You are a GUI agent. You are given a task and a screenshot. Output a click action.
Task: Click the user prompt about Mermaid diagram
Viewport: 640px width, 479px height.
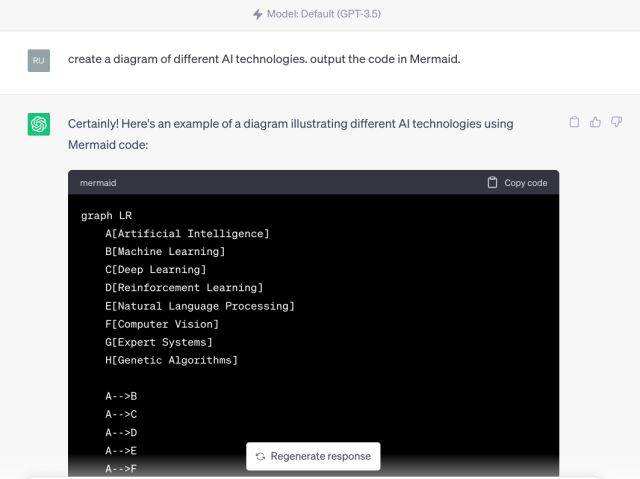click(x=264, y=59)
